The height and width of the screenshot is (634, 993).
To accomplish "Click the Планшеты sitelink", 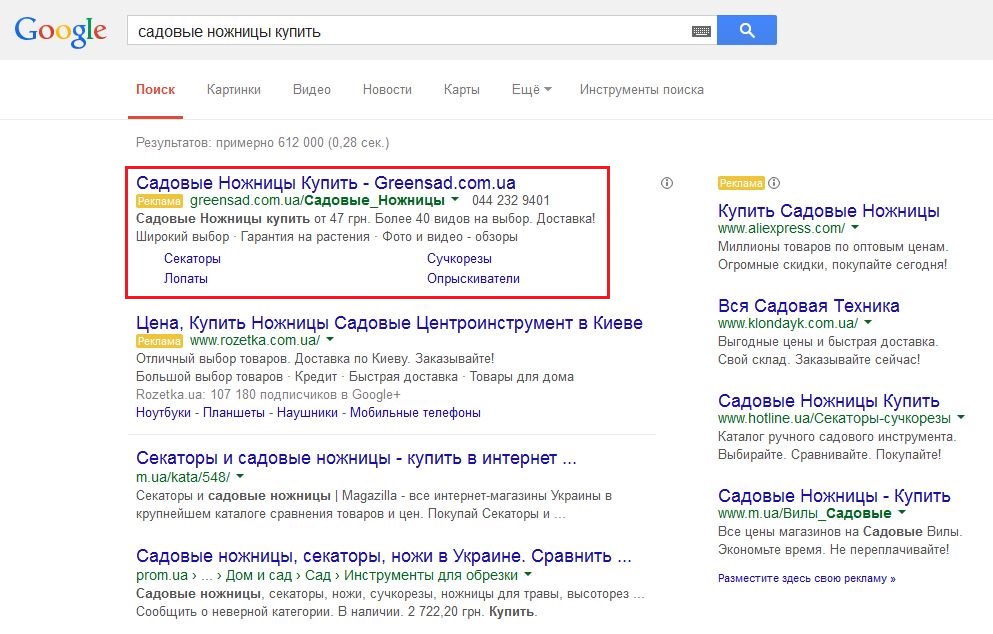I will [234, 413].
